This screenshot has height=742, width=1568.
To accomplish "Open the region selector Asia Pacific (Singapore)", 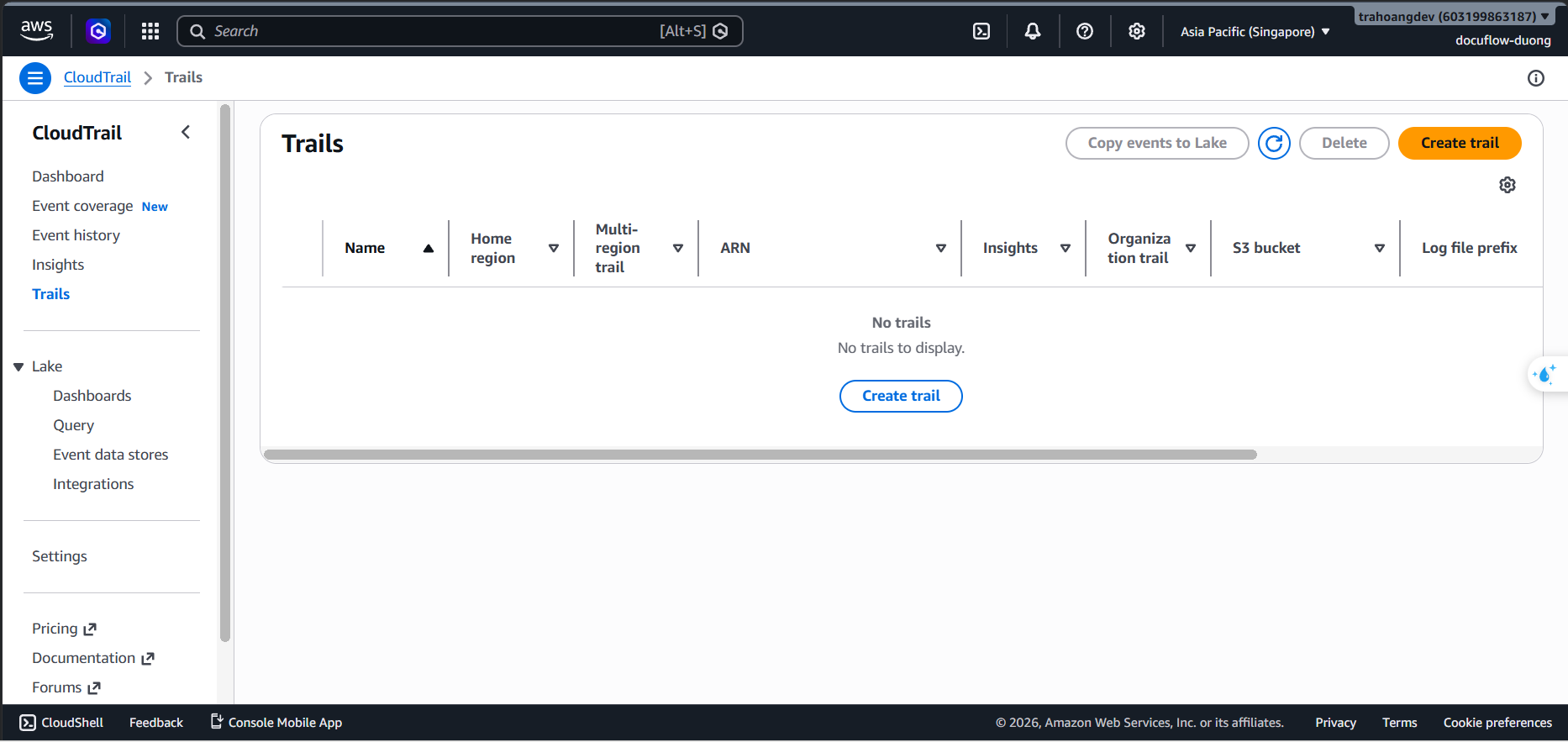I will (x=1255, y=32).
